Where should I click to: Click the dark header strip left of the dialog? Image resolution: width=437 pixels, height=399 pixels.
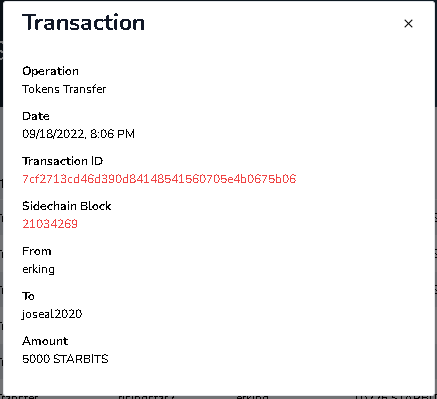click(1, 53)
